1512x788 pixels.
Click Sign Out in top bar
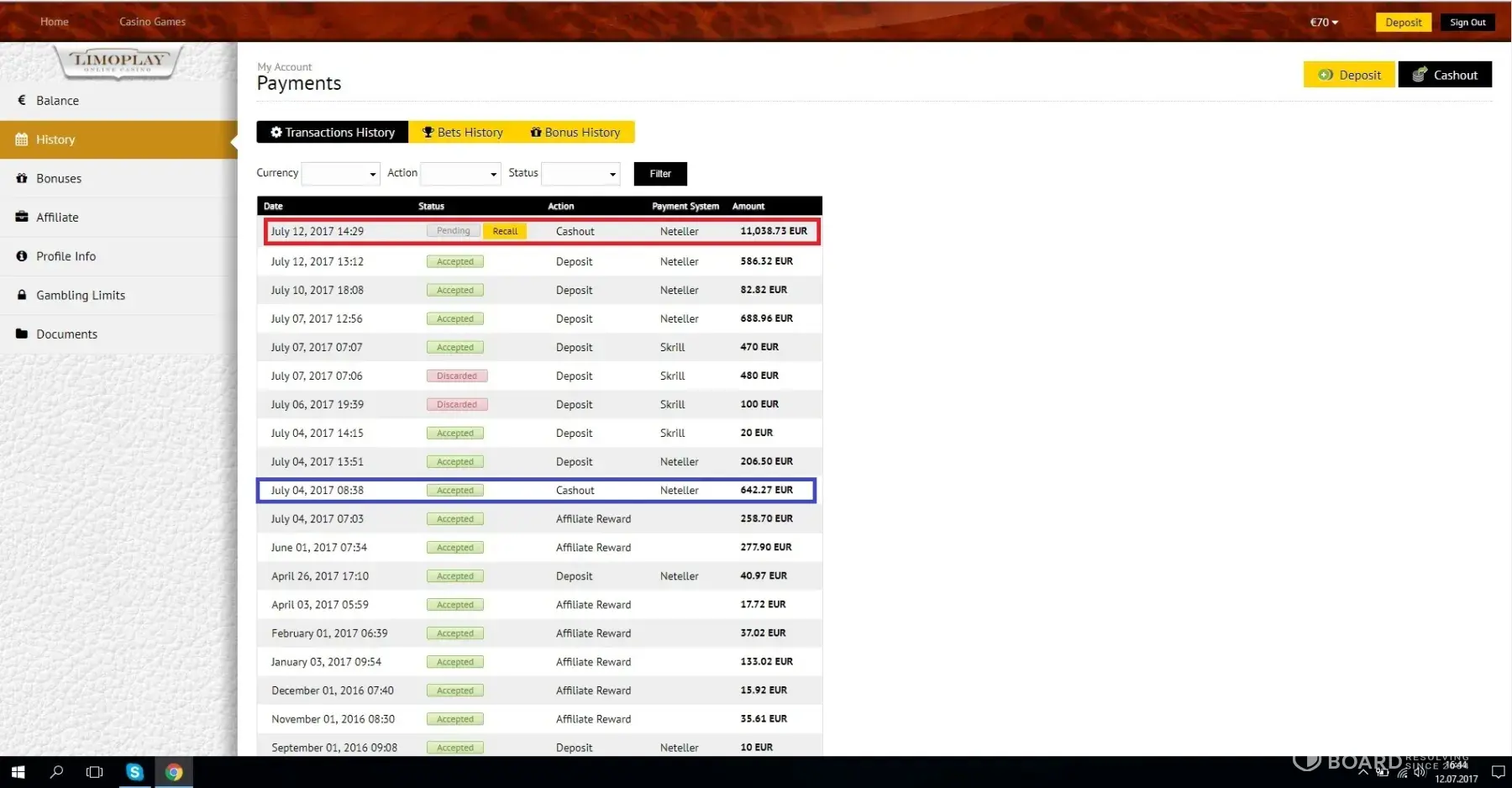point(1467,23)
